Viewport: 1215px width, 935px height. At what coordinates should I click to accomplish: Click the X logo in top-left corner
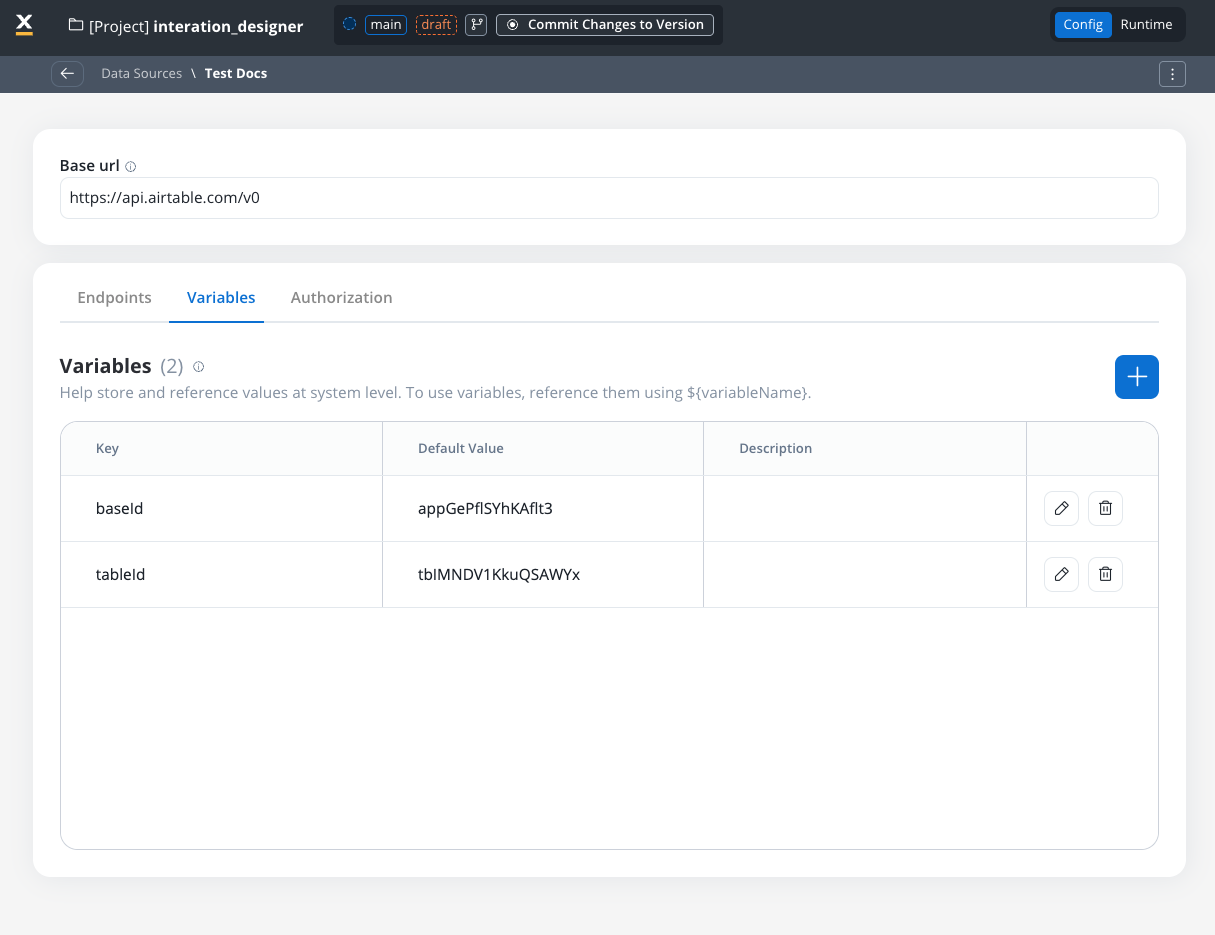point(25,25)
